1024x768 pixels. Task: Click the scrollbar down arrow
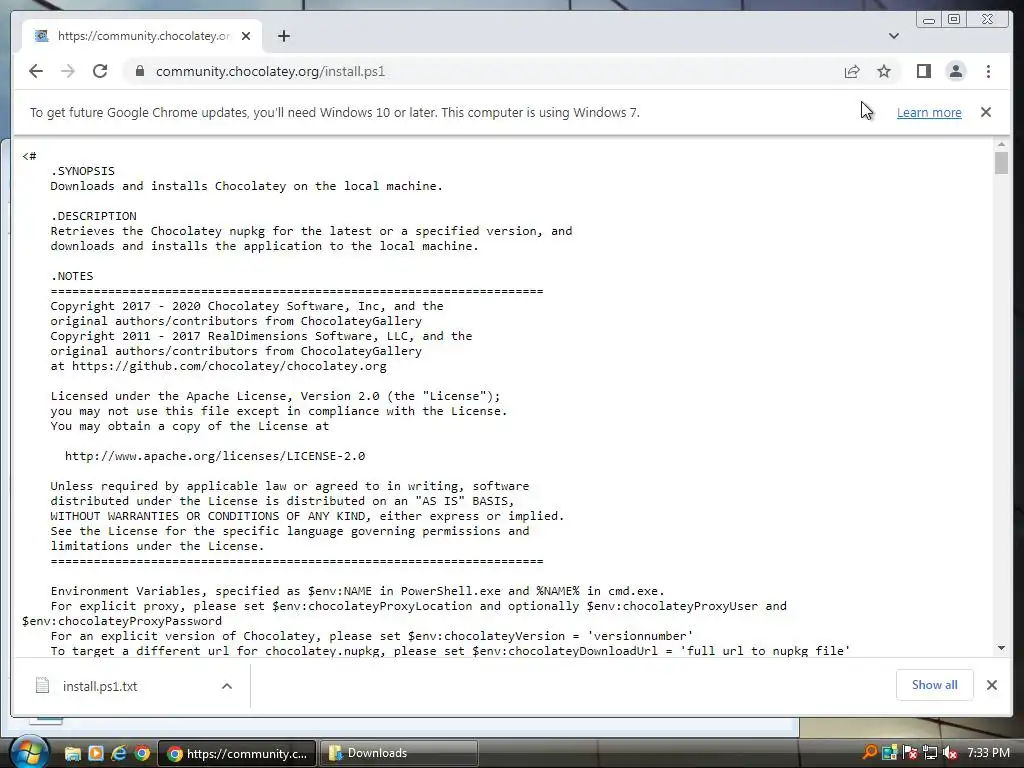coord(1002,648)
